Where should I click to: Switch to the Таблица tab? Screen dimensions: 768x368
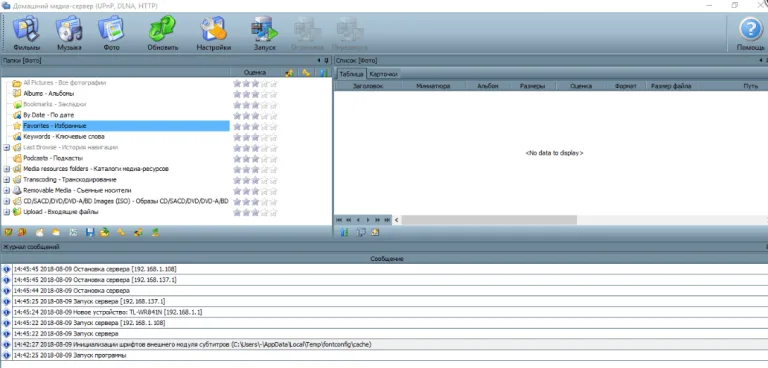click(x=351, y=74)
